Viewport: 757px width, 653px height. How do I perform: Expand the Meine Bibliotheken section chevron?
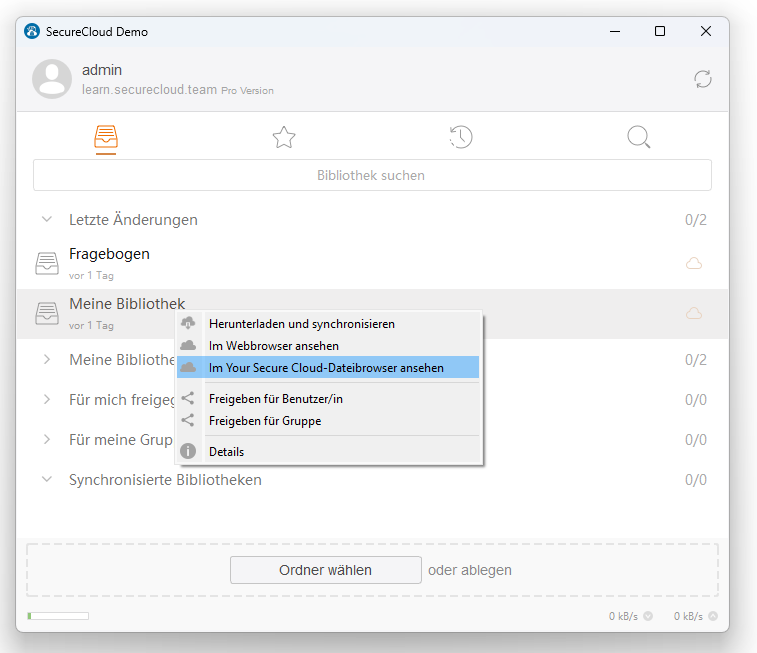47,359
